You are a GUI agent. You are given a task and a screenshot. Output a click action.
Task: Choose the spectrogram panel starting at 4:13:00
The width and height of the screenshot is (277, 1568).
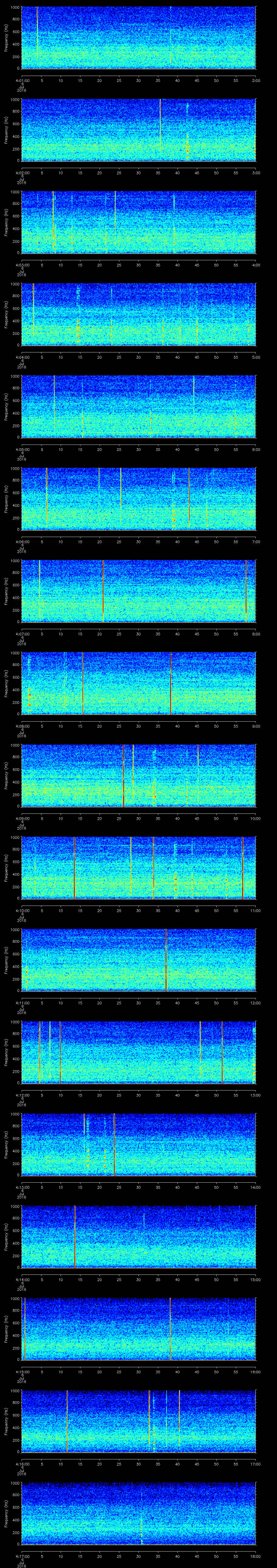pos(139,1144)
